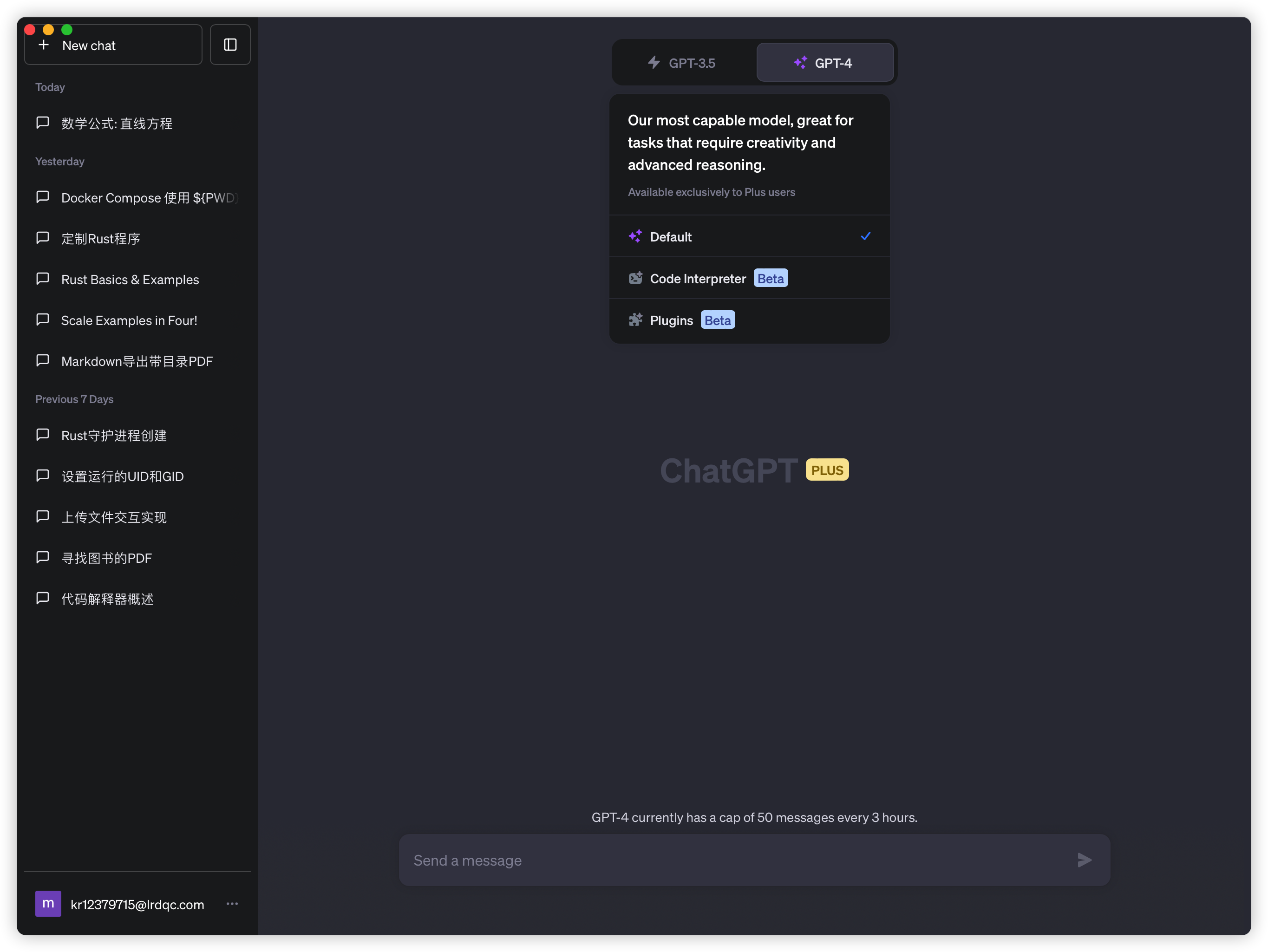This screenshot has height=952, width=1268.
Task: Click the 'Yesterday' section label
Action: click(59, 161)
